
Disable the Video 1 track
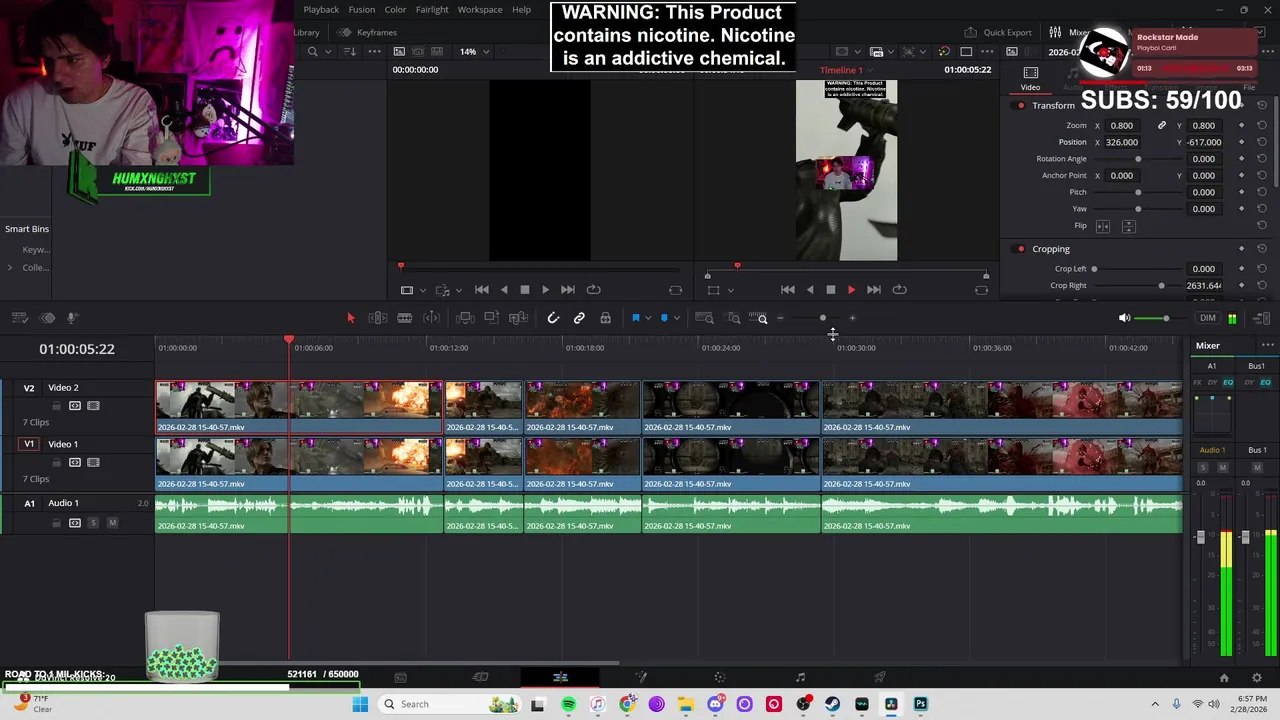point(93,462)
